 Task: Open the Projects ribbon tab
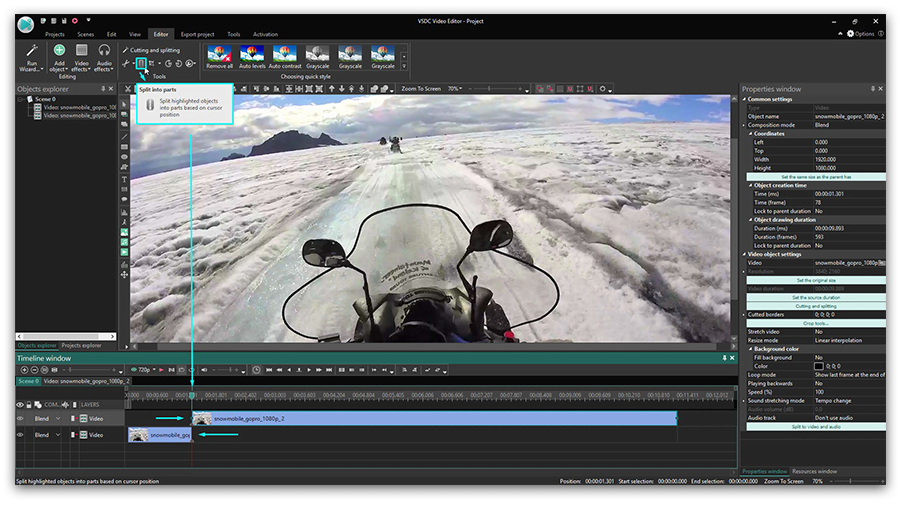coord(55,34)
